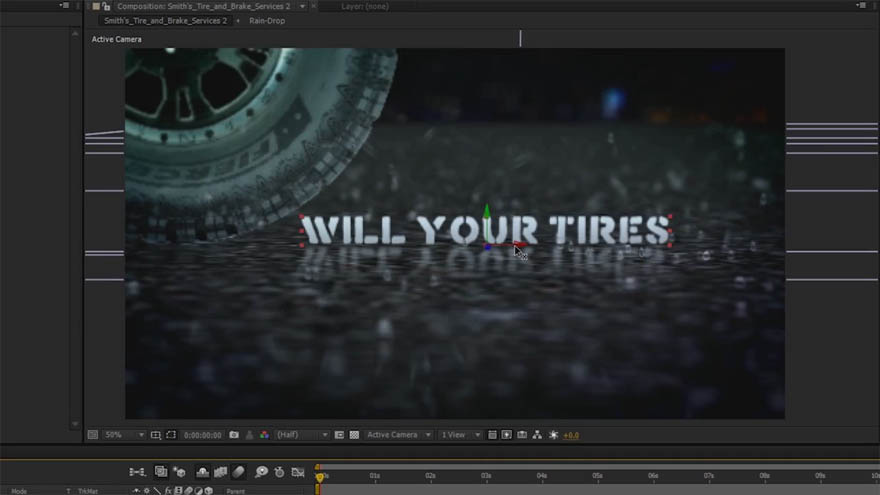
Task: Click the left panel scroll up arrow
Action: coord(75,34)
